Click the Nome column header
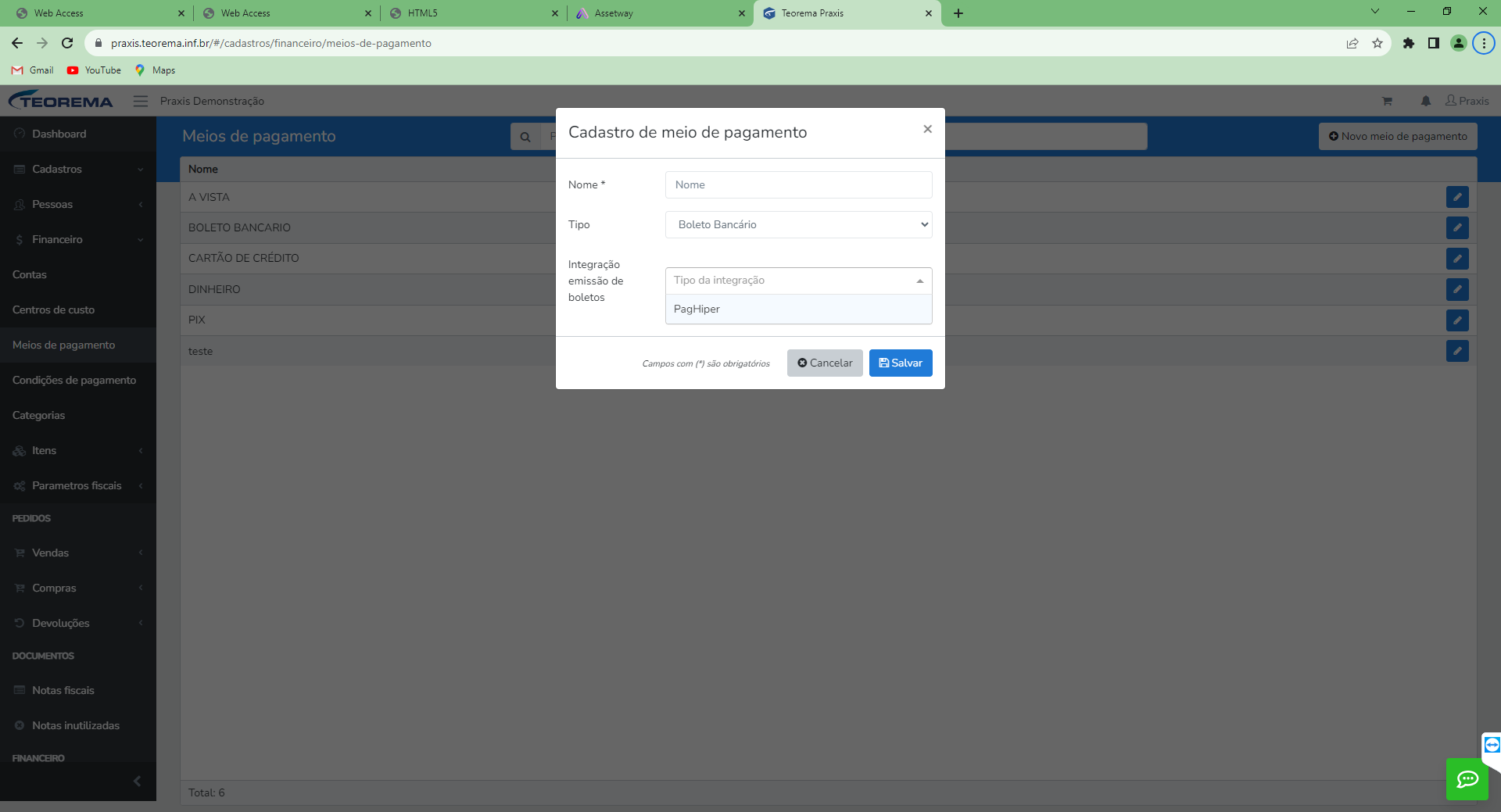Viewport: 1501px width, 812px height. [202, 169]
